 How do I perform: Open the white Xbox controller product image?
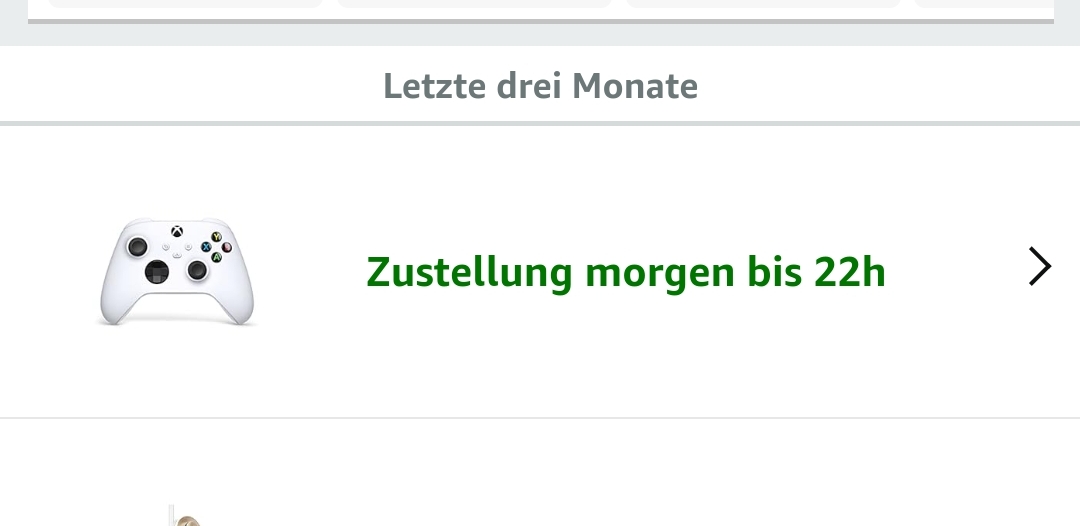pos(177,271)
